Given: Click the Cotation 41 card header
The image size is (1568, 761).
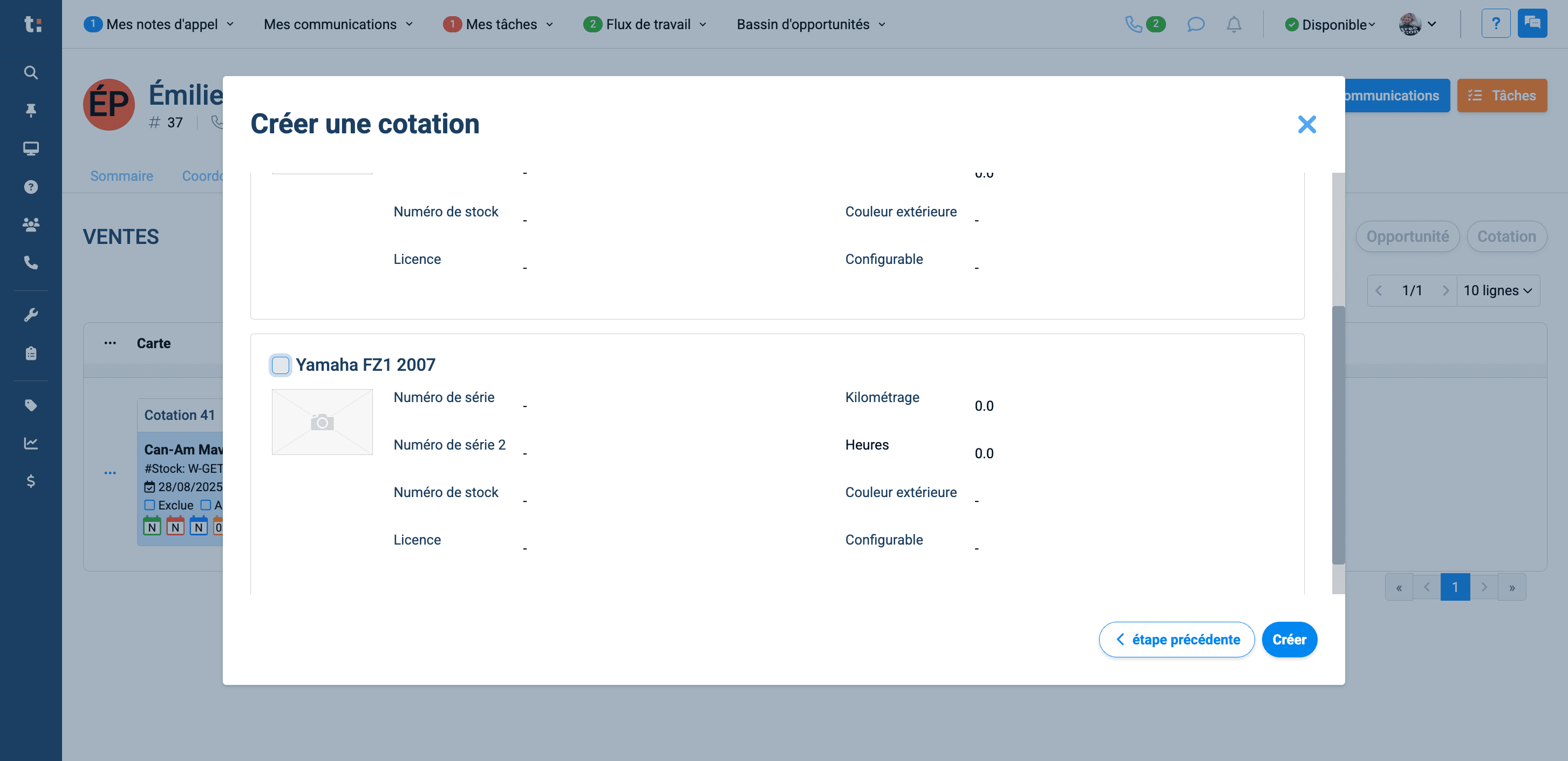Looking at the screenshot, I should pyautogui.click(x=180, y=415).
